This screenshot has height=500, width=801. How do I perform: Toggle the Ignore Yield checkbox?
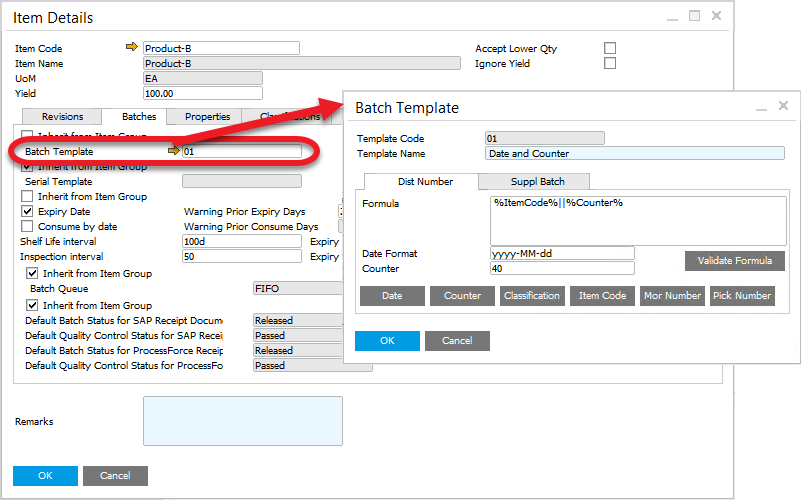pyautogui.click(x=610, y=63)
